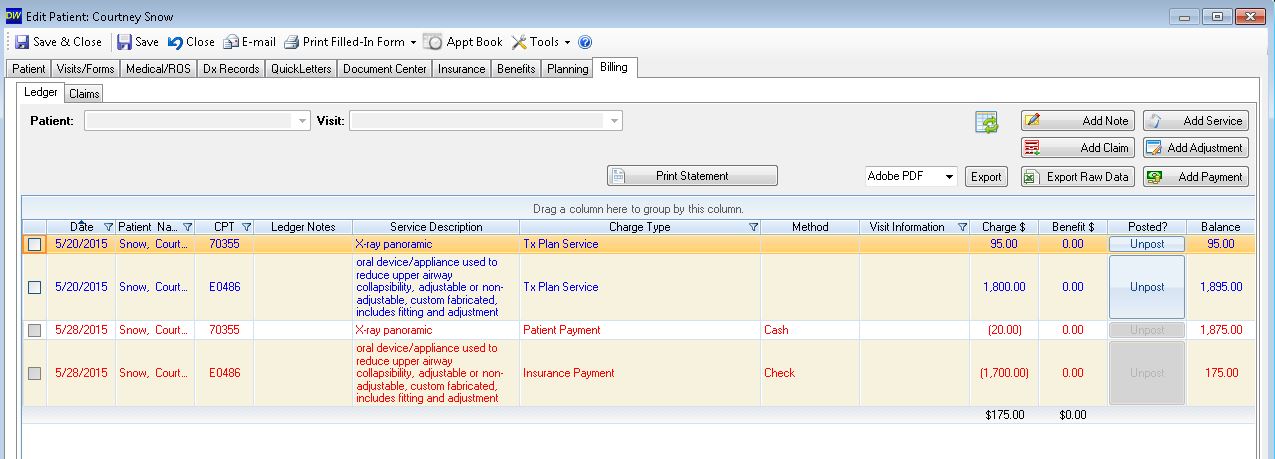Click the 'Check' method cell
Screen dimensions: 1275x459
coord(810,373)
